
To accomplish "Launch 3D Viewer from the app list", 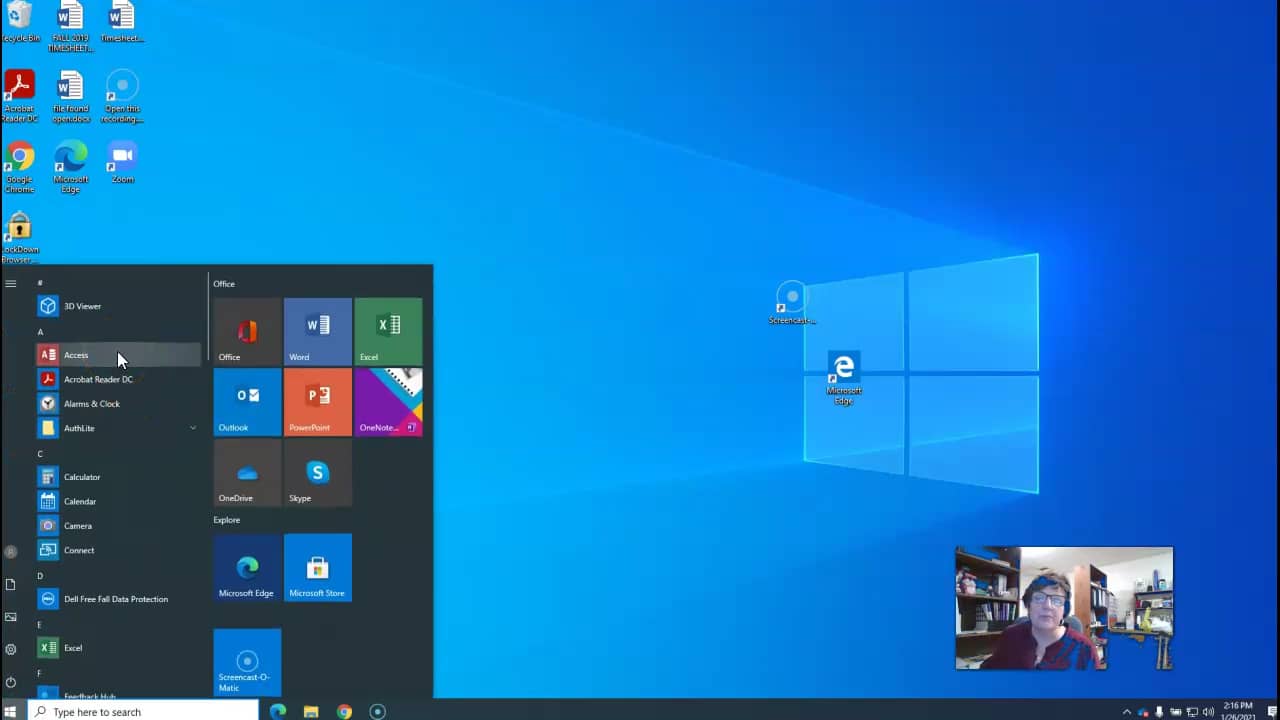I will tap(118, 306).
